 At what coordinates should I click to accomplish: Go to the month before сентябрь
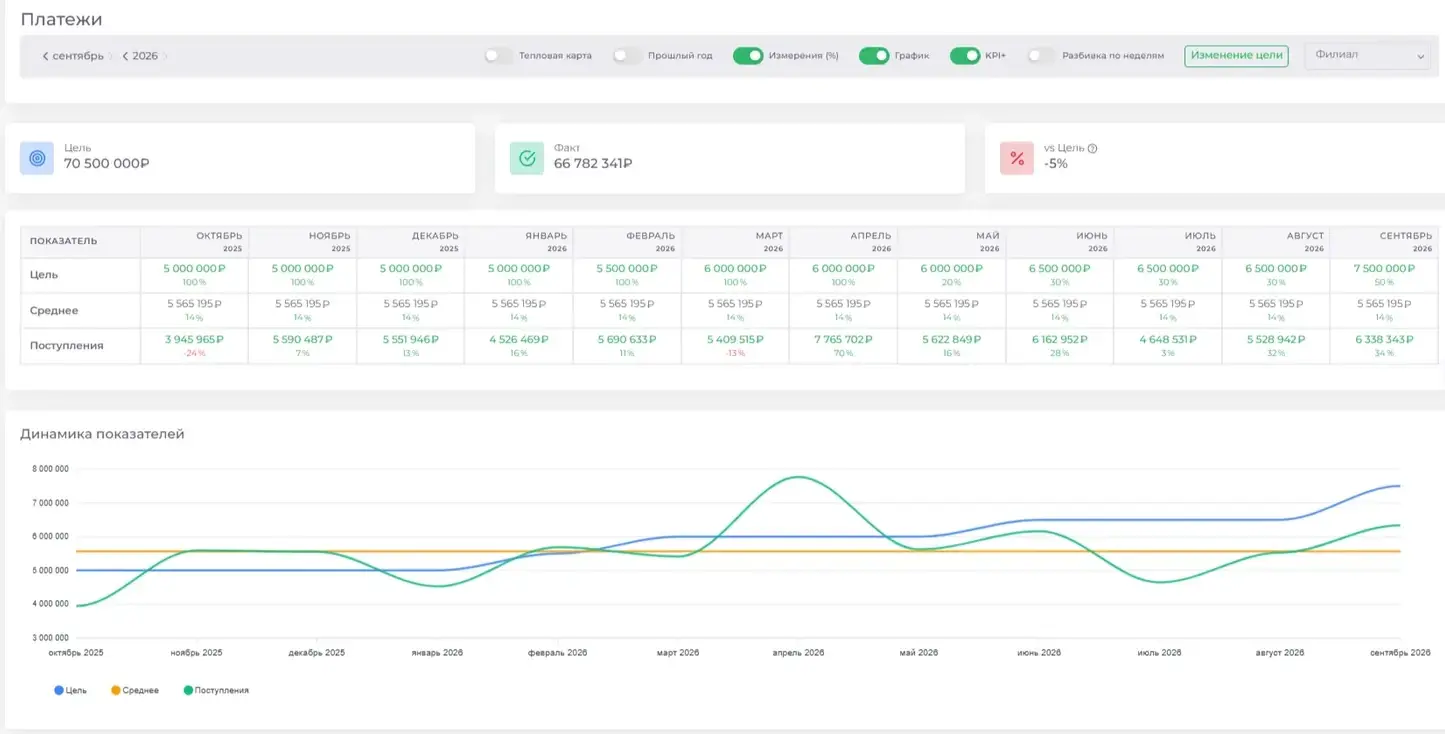[x=46, y=56]
